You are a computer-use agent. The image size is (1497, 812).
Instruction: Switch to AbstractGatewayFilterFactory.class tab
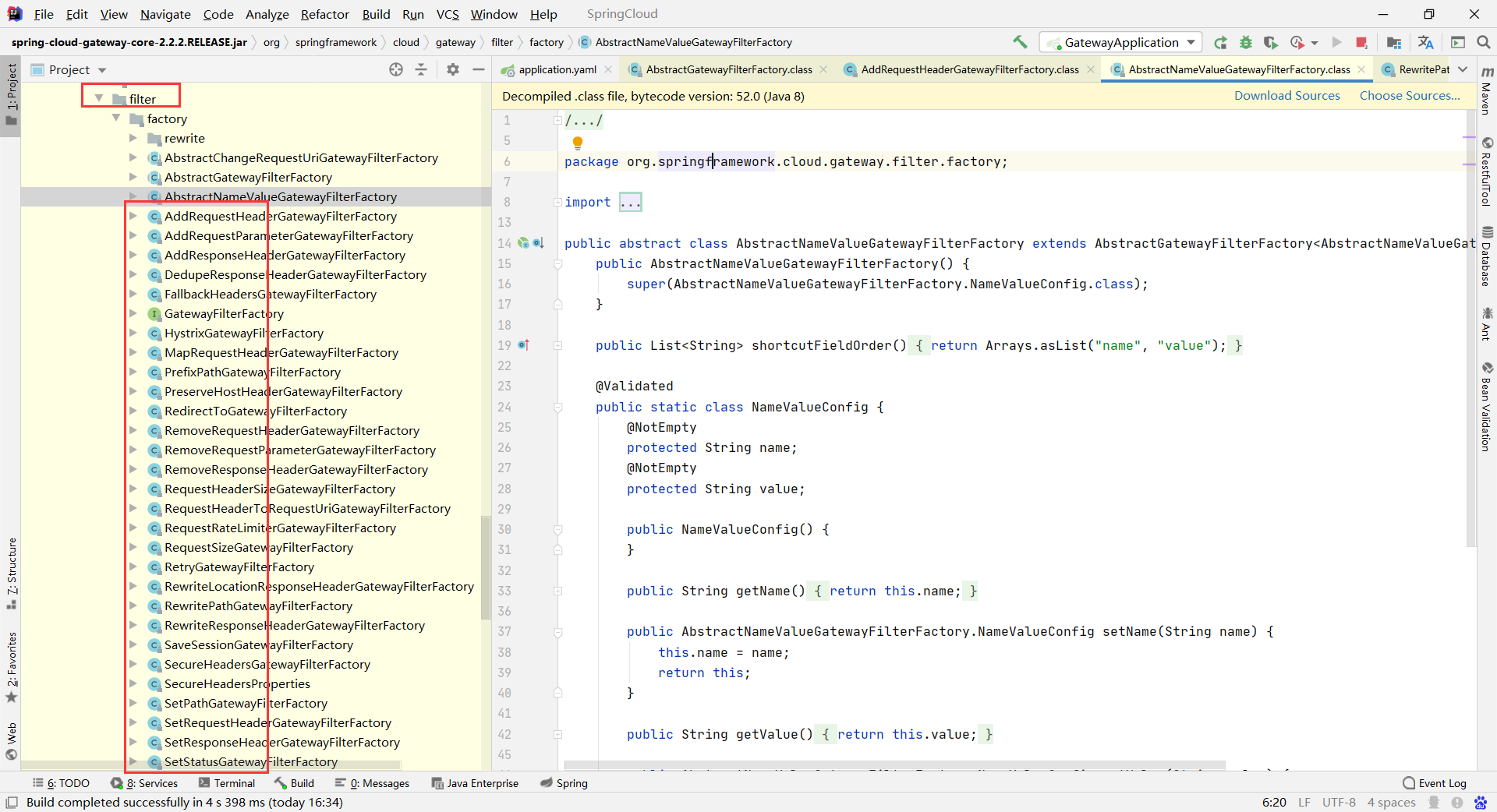(729, 69)
